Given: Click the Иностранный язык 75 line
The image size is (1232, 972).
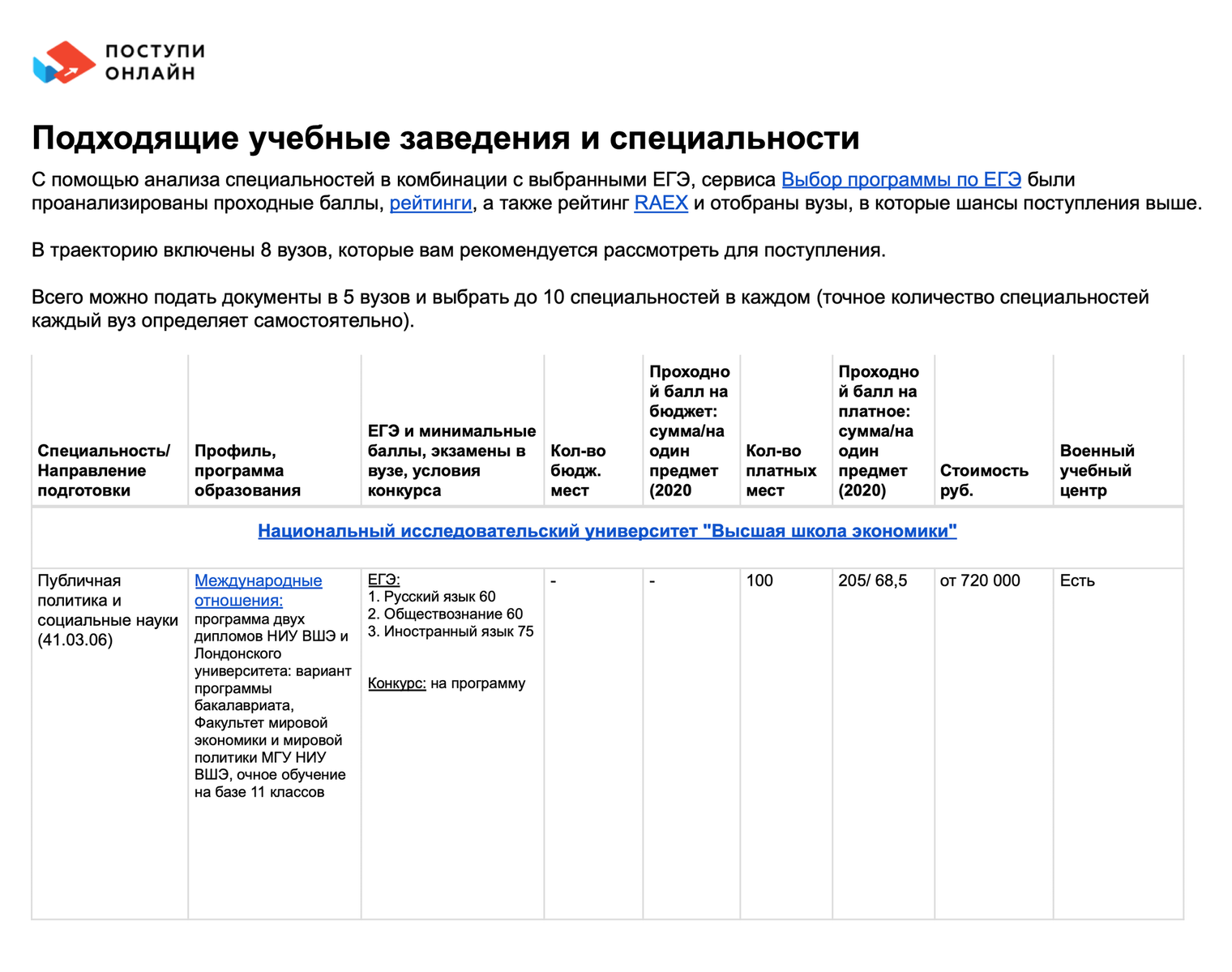Looking at the screenshot, I should pos(451,632).
